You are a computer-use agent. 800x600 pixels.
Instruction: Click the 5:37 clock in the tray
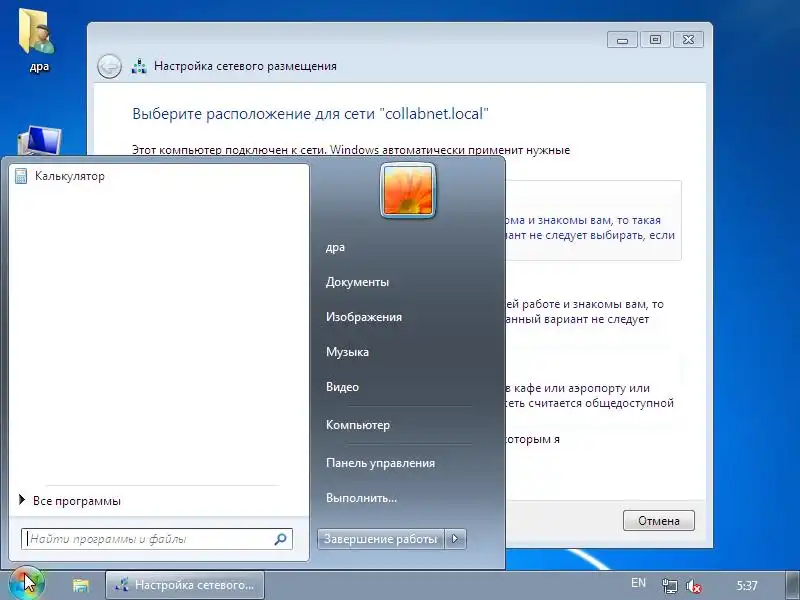[747, 586]
